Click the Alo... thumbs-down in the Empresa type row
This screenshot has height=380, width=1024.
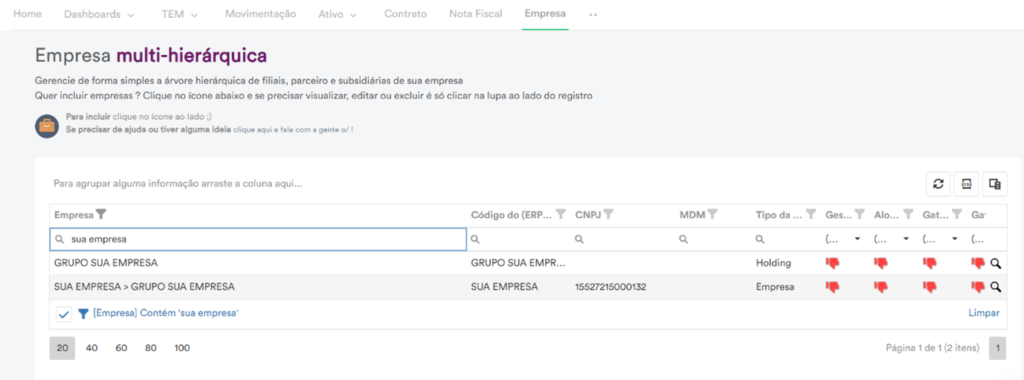click(881, 287)
